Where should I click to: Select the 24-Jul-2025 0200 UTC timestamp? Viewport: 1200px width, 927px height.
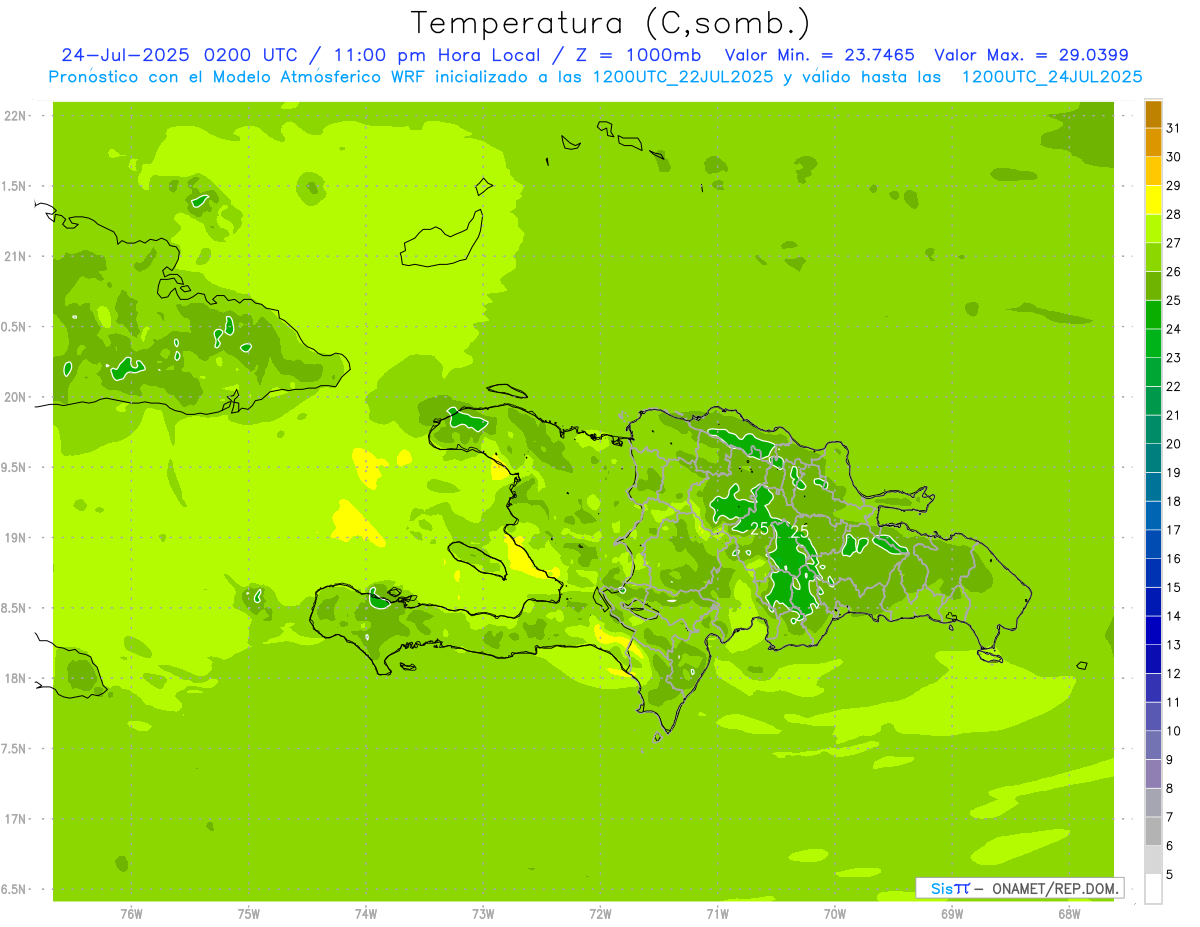(179, 55)
